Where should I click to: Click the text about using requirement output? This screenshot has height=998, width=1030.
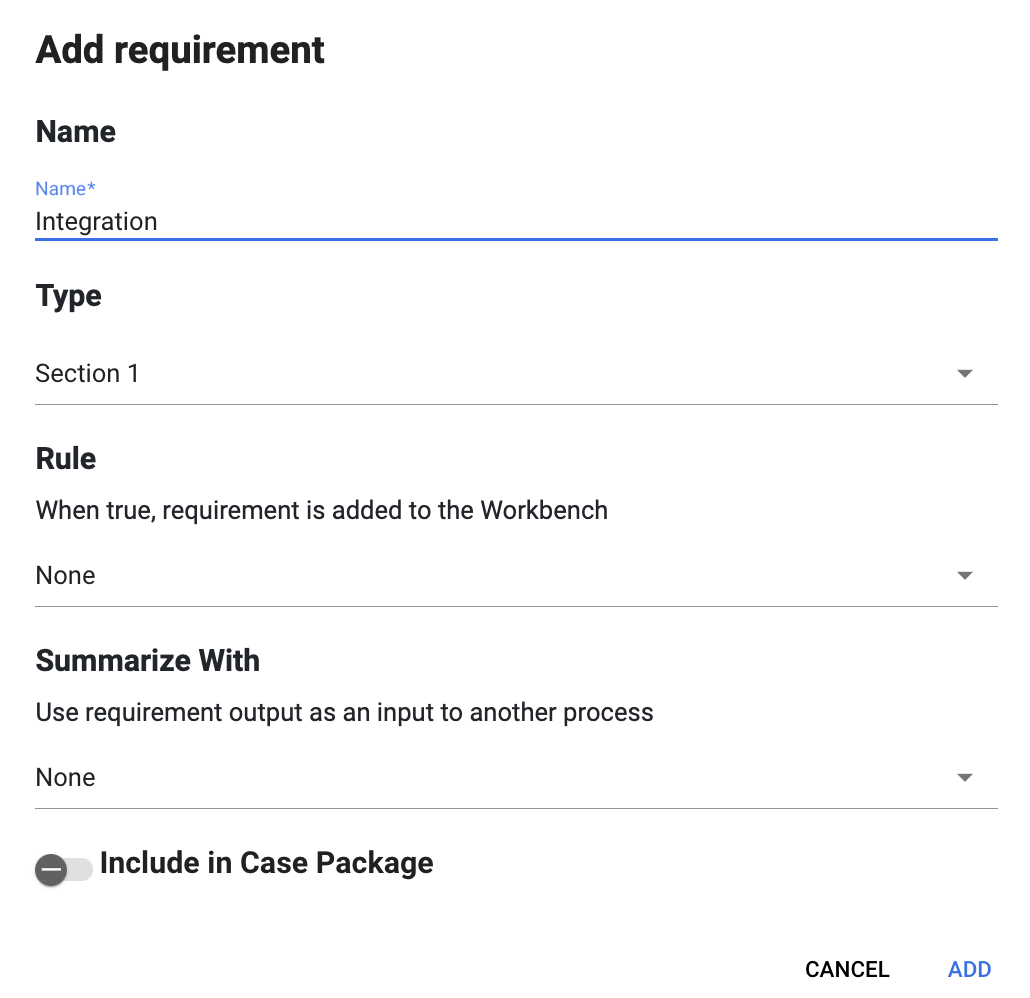point(344,713)
